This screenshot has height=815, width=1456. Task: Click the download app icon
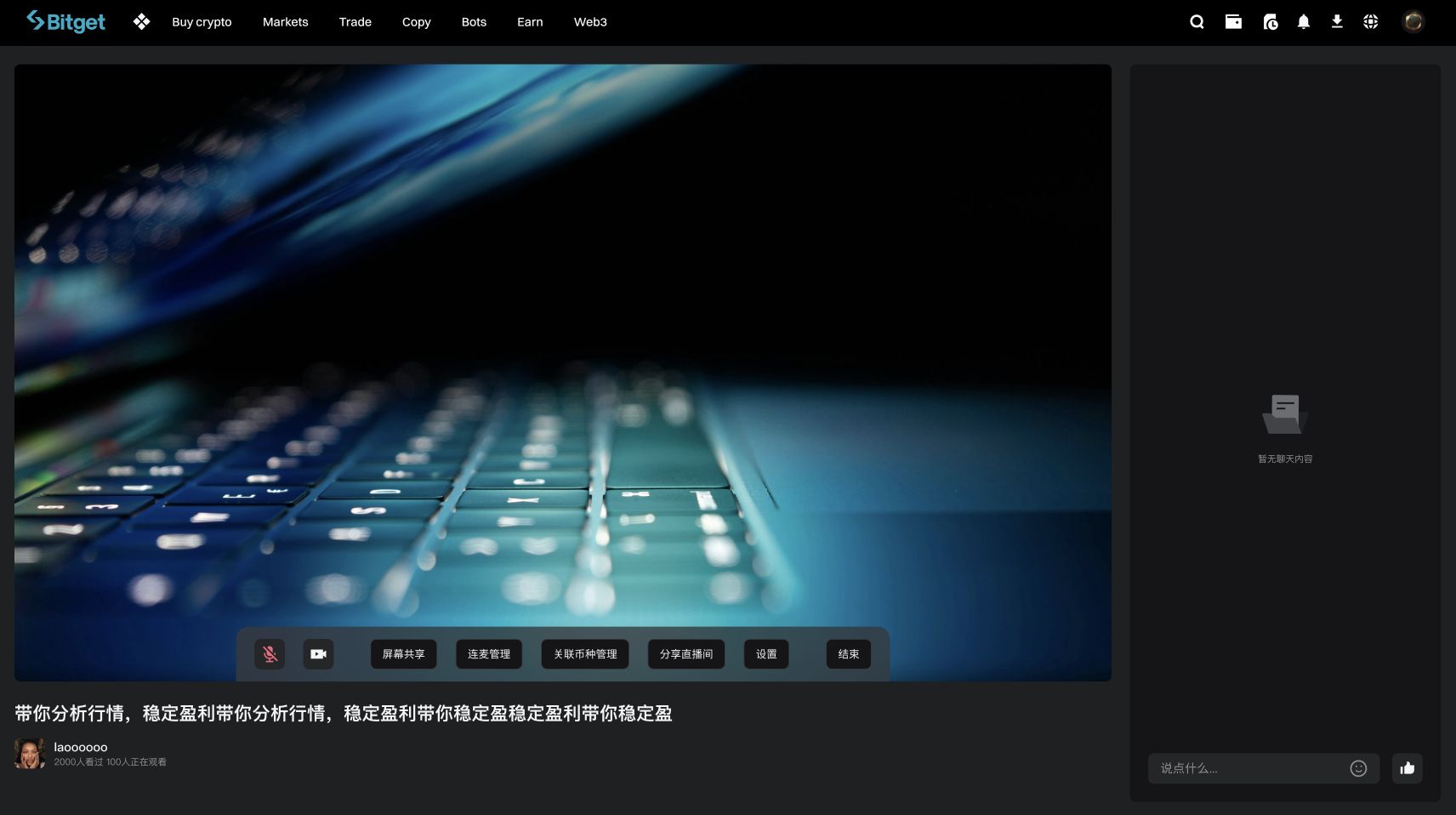tap(1337, 22)
